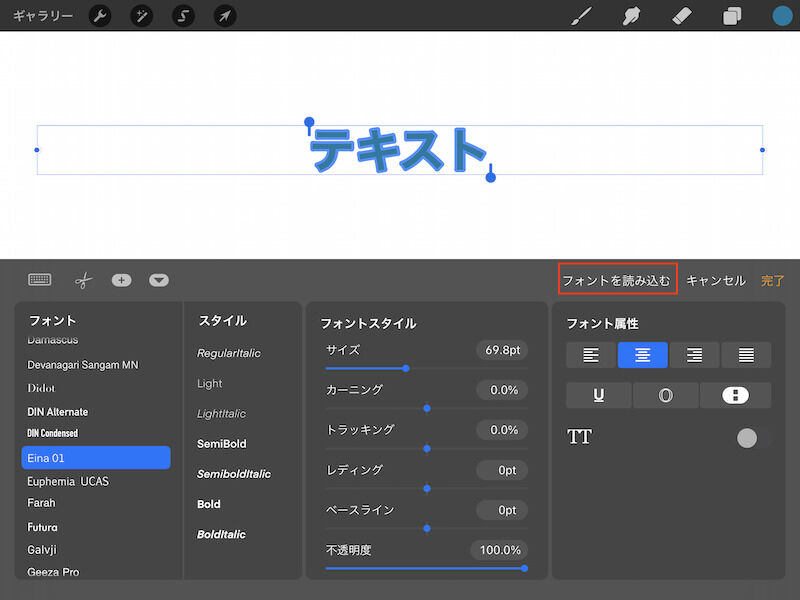Align text right
This screenshot has height=600, width=800.
click(694, 355)
